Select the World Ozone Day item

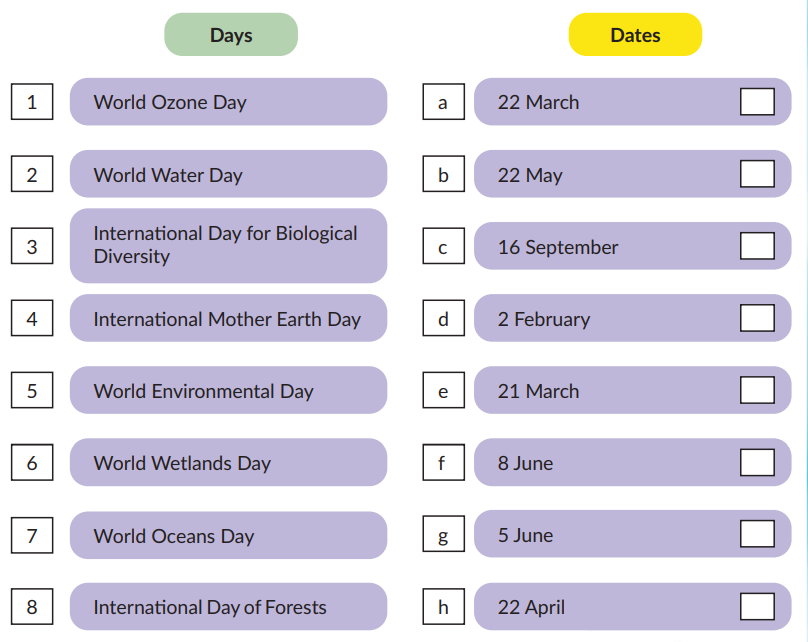[228, 102]
